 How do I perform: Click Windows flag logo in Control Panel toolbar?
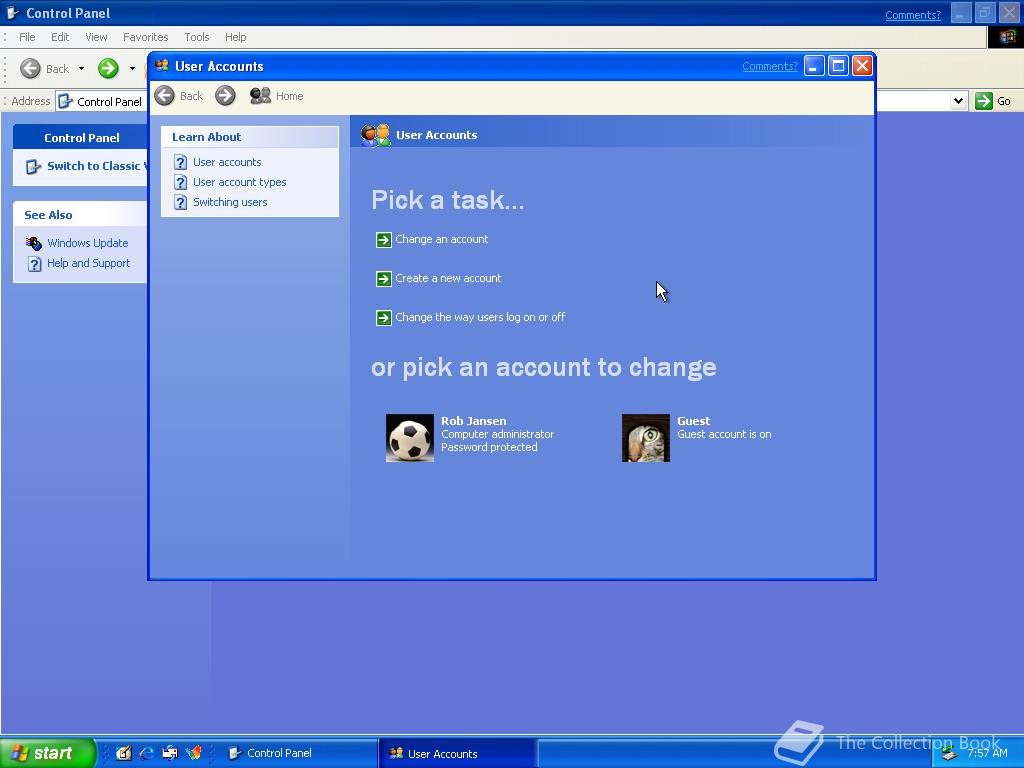1006,37
